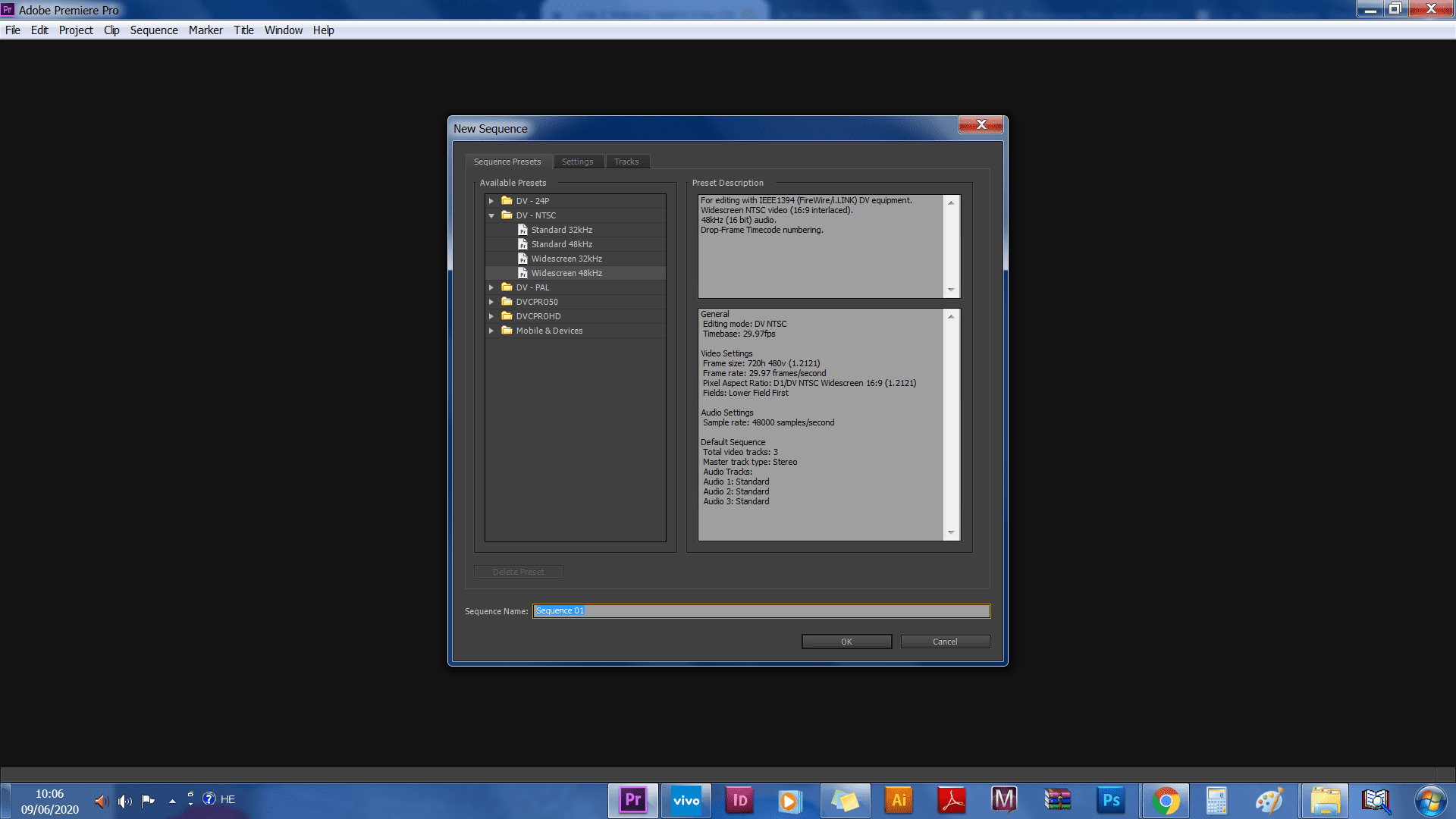Click the Photoshop taskbar icon
Viewport: 1456px width, 819px height.
tap(1111, 800)
